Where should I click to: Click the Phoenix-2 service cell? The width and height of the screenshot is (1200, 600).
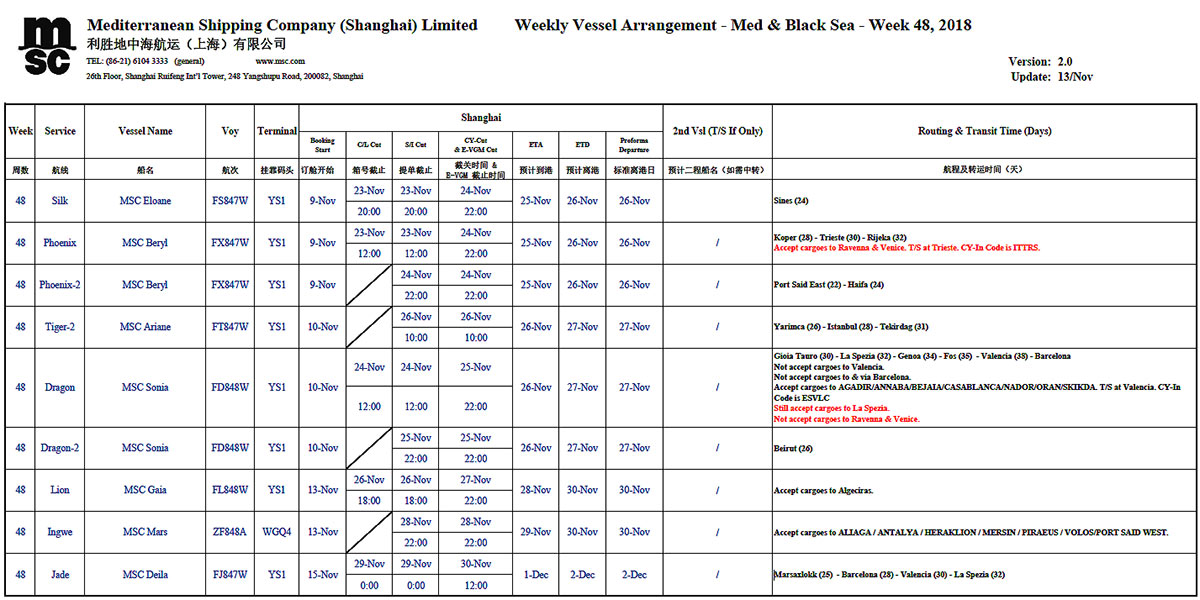click(60, 285)
